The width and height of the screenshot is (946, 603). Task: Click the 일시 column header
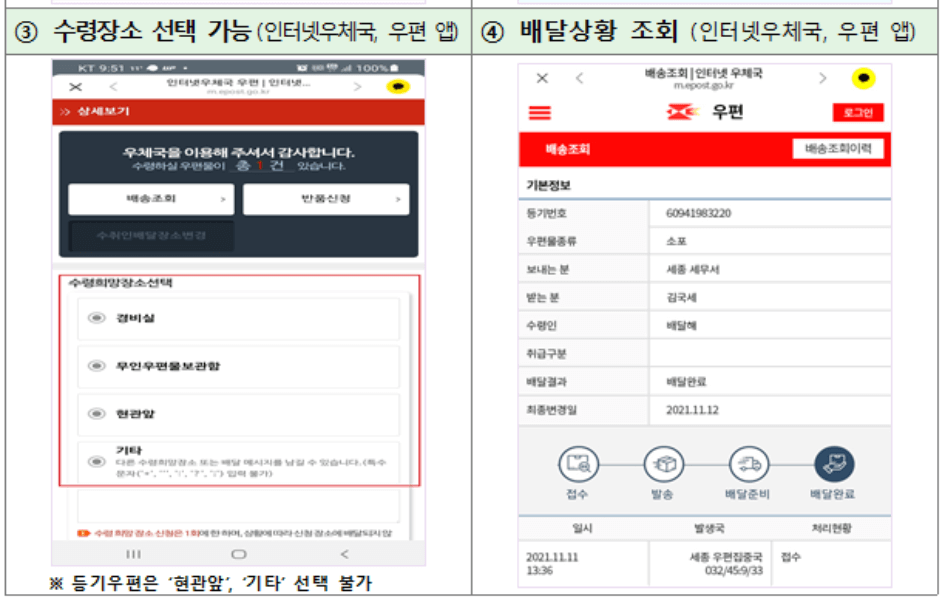(583, 528)
